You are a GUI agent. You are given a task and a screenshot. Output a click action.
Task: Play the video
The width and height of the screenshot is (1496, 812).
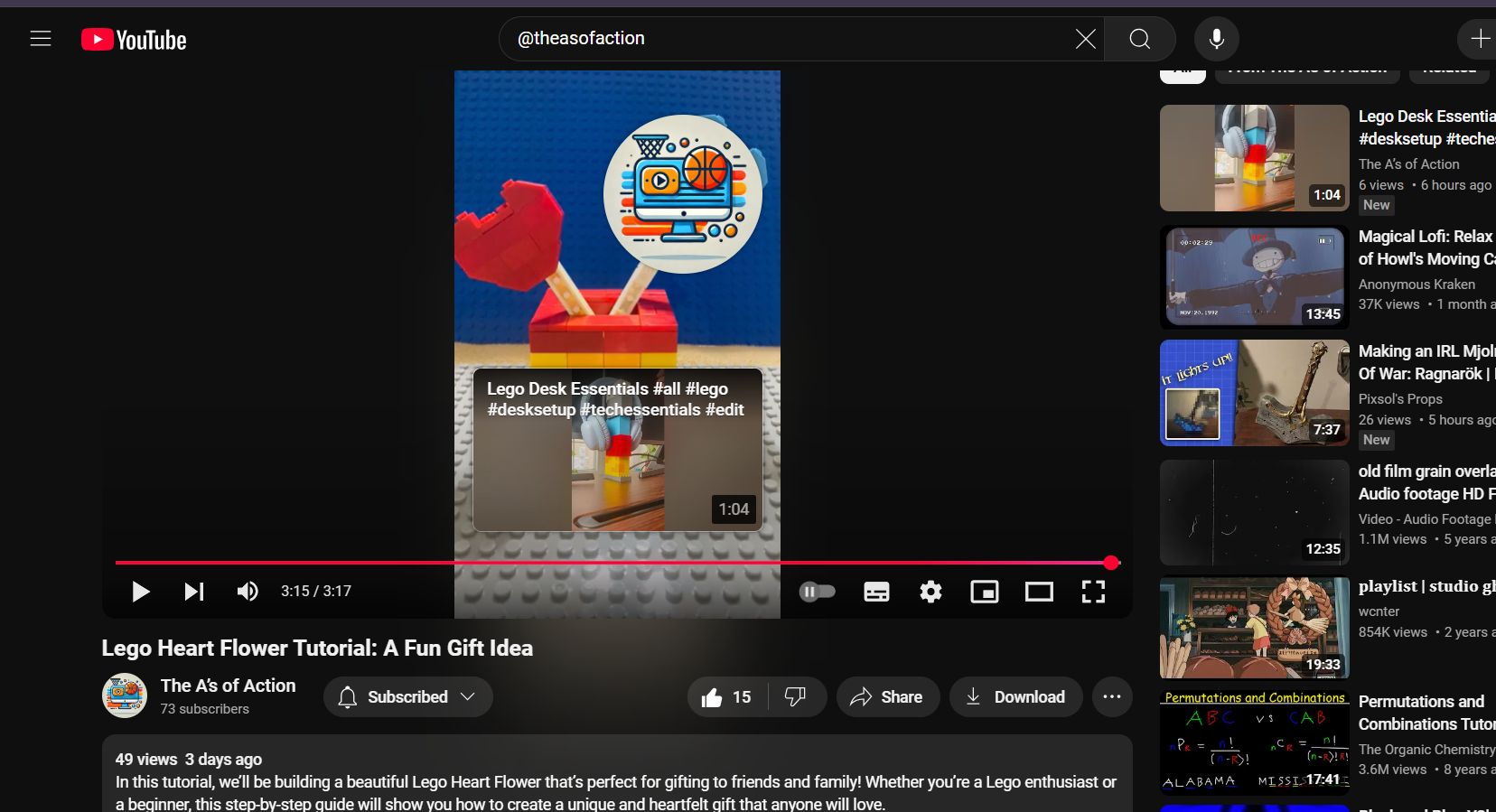tap(140, 592)
